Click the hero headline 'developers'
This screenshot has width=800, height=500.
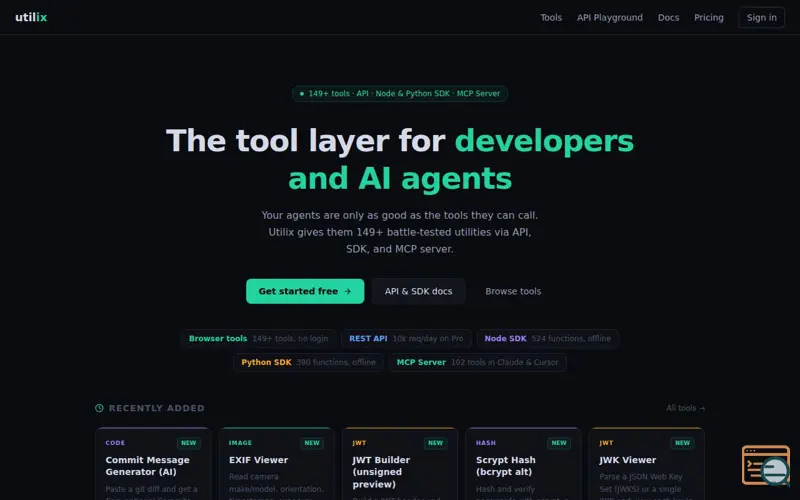click(x=544, y=141)
